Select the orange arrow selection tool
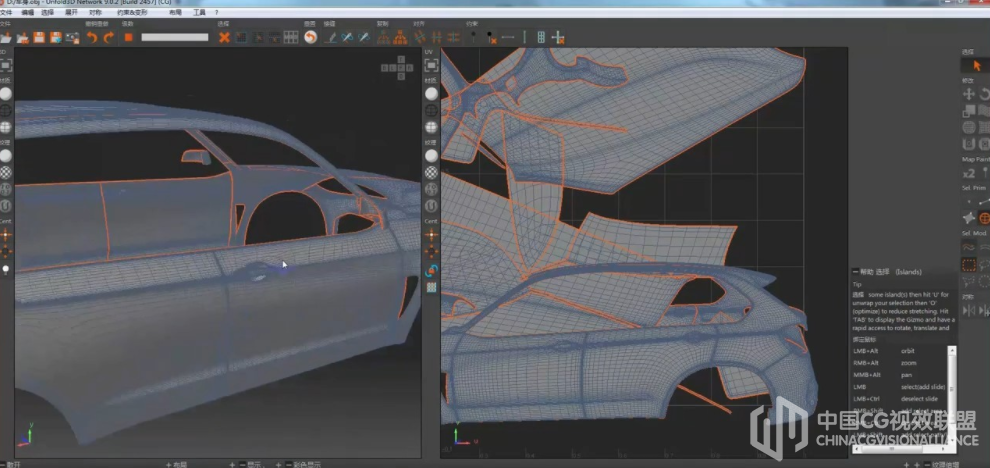This screenshot has height=468, width=990. [x=976, y=65]
